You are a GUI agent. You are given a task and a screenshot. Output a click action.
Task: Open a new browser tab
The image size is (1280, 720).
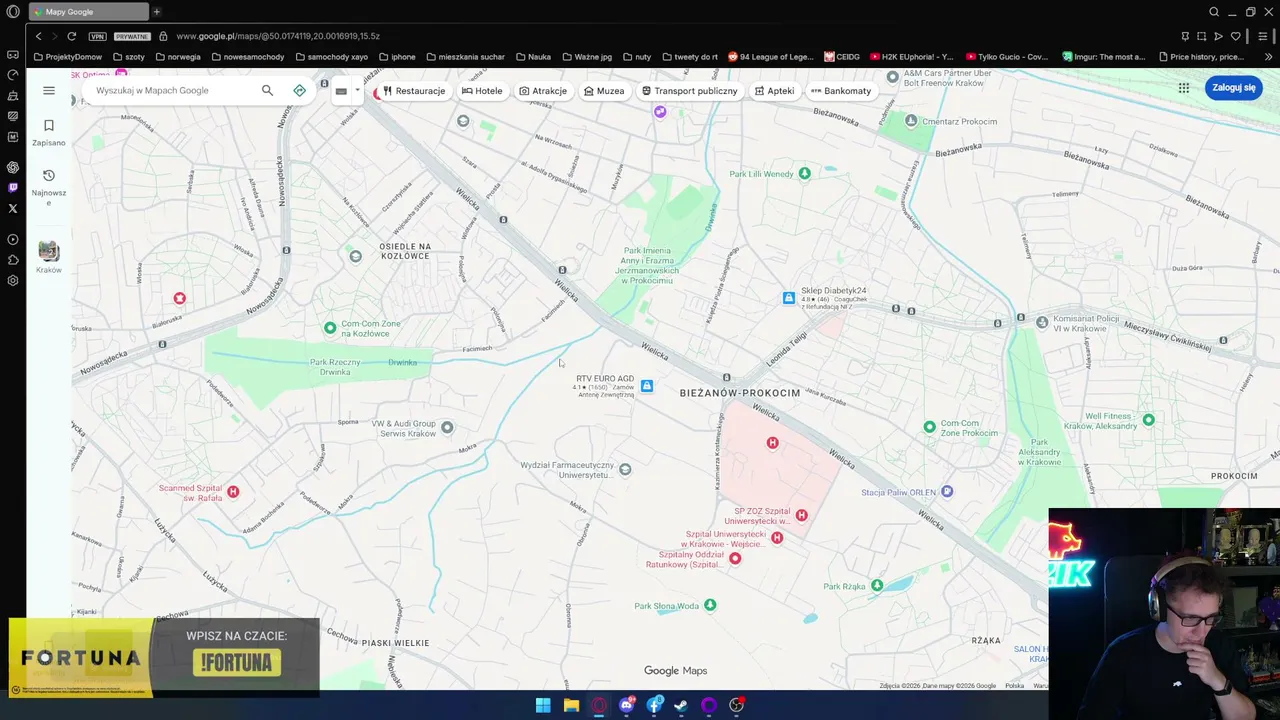tap(157, 12)
